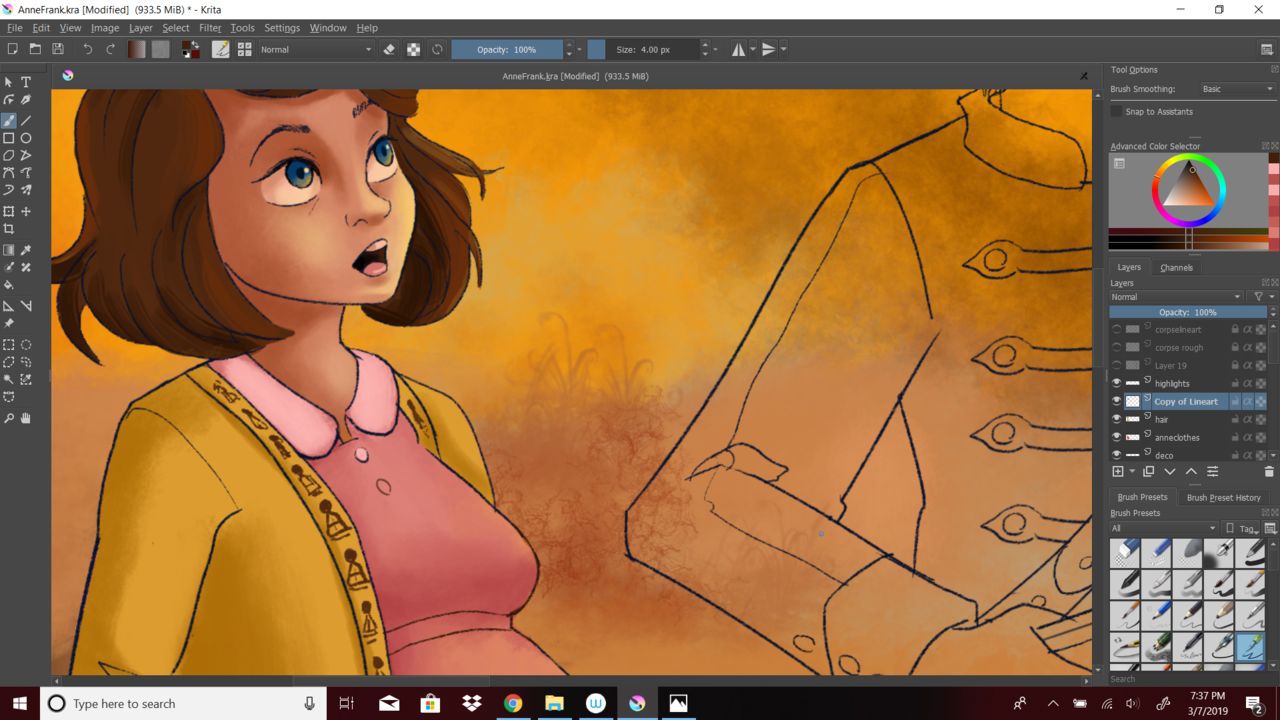Select the Ellipse shape tool
The image size is (1280, 720).
click(26, 138)
